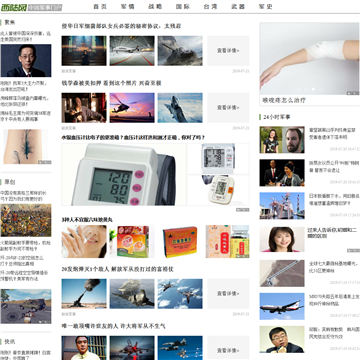Open the man in suit sidebar photo

tap(26, 61)
